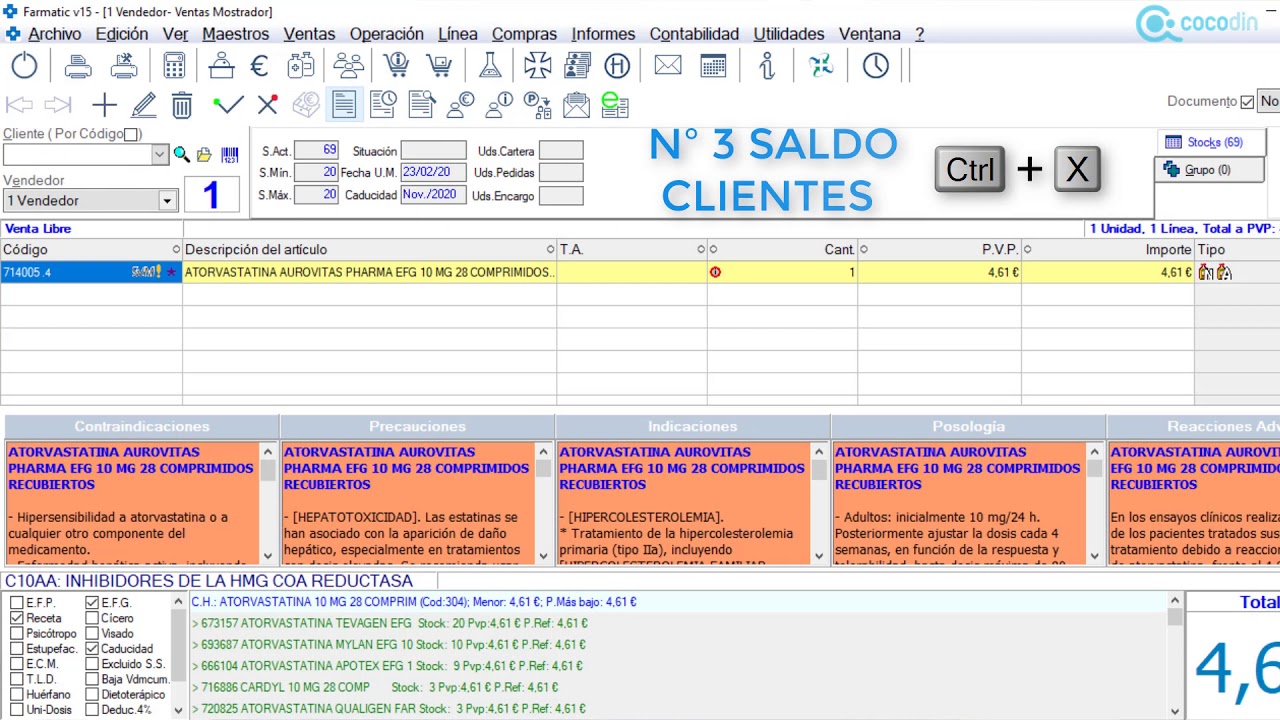Uncheck the E.F.G. checkbox
This screenshot has width=1280, height=720.
coord(92,603)
